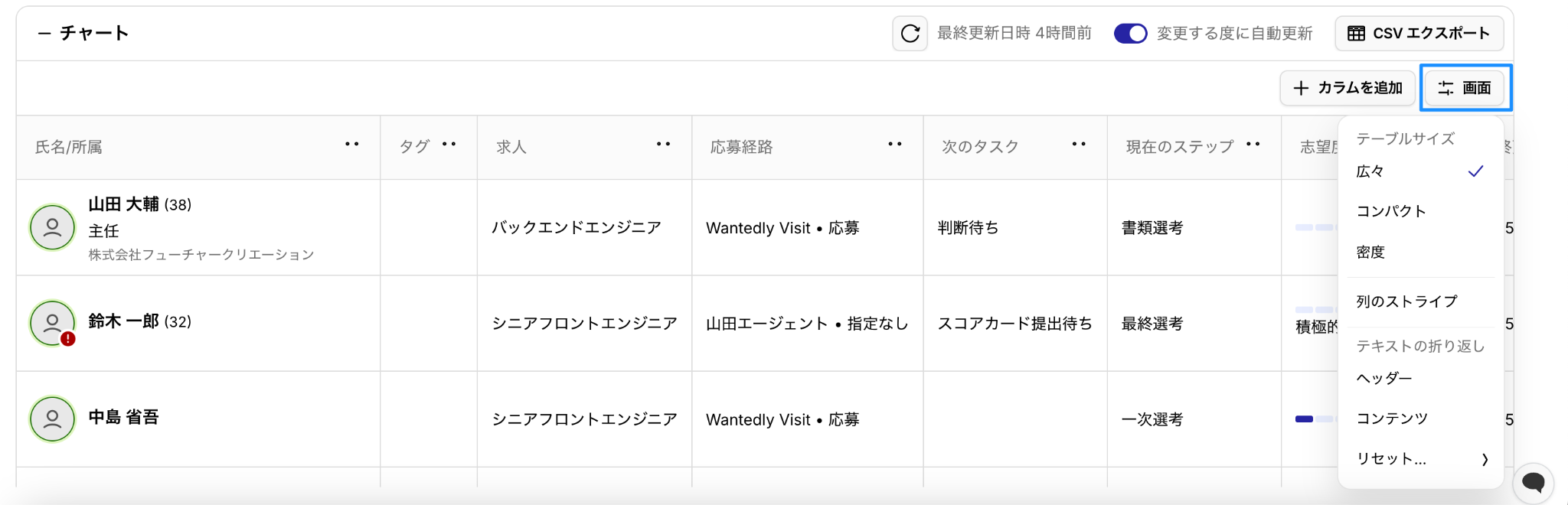1568x505 pixels.
Task: Open the 氏名/所属 column options dots
Action: pyautogui.click(x=351, y=145)
